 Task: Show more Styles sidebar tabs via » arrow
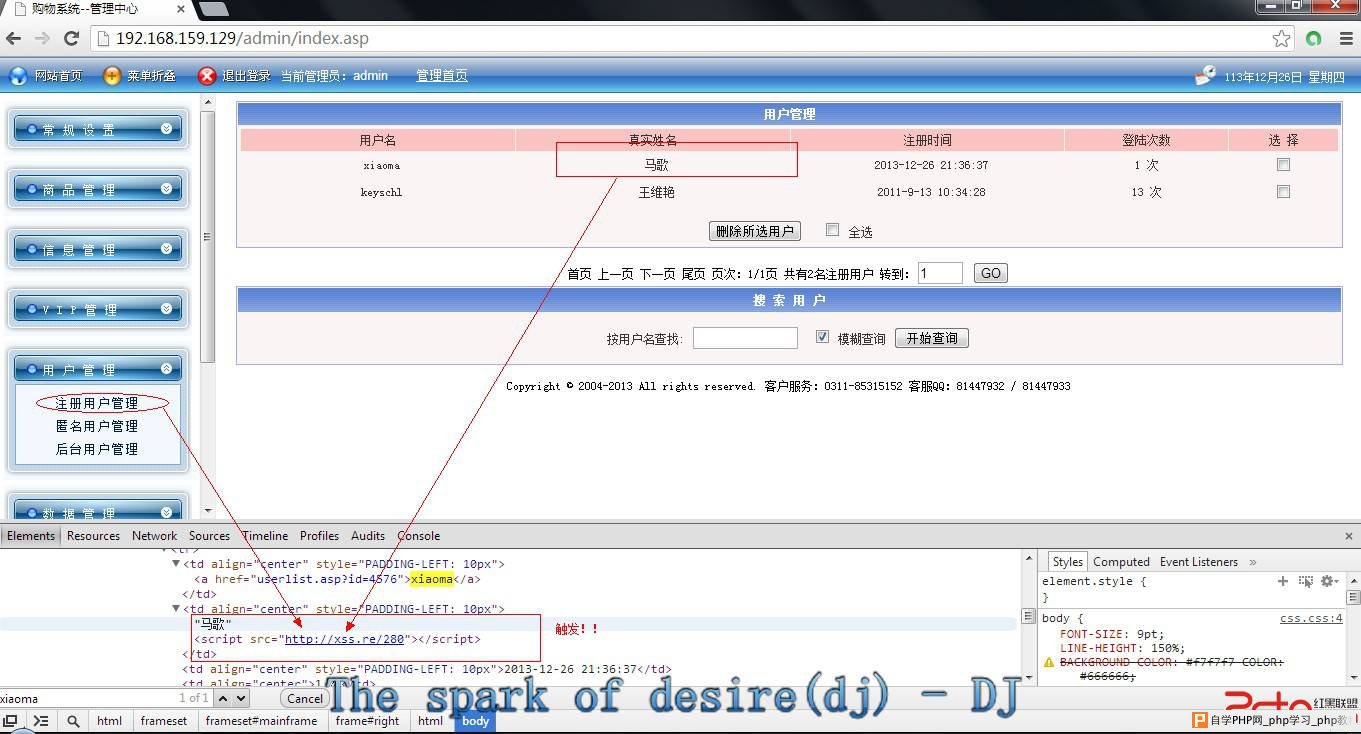point(1253,562)
